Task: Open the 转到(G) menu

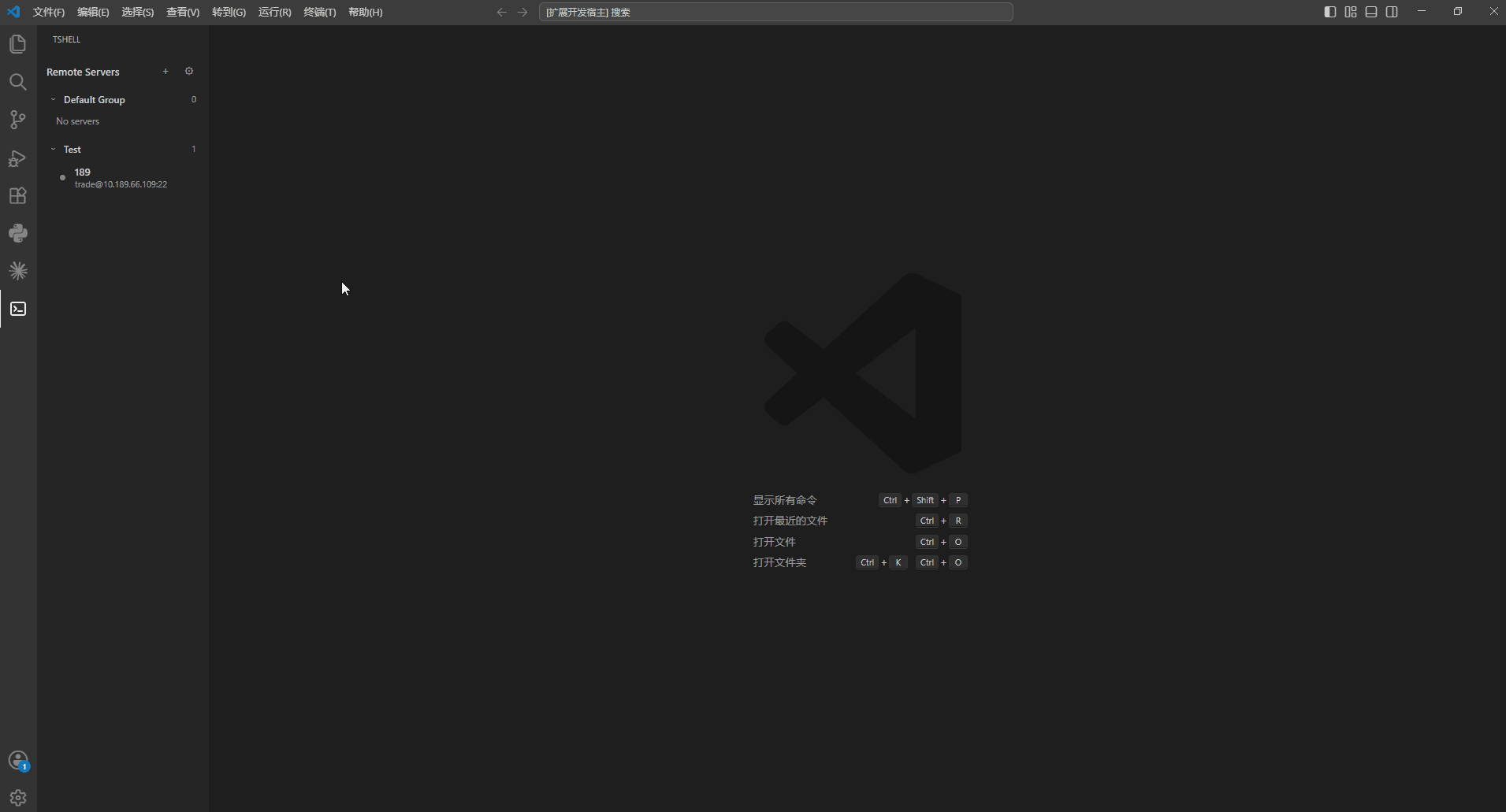Action: coord(229,12)
